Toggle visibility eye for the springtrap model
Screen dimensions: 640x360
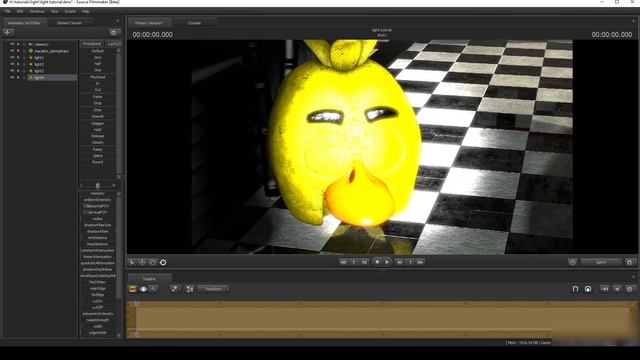point(12,51)
